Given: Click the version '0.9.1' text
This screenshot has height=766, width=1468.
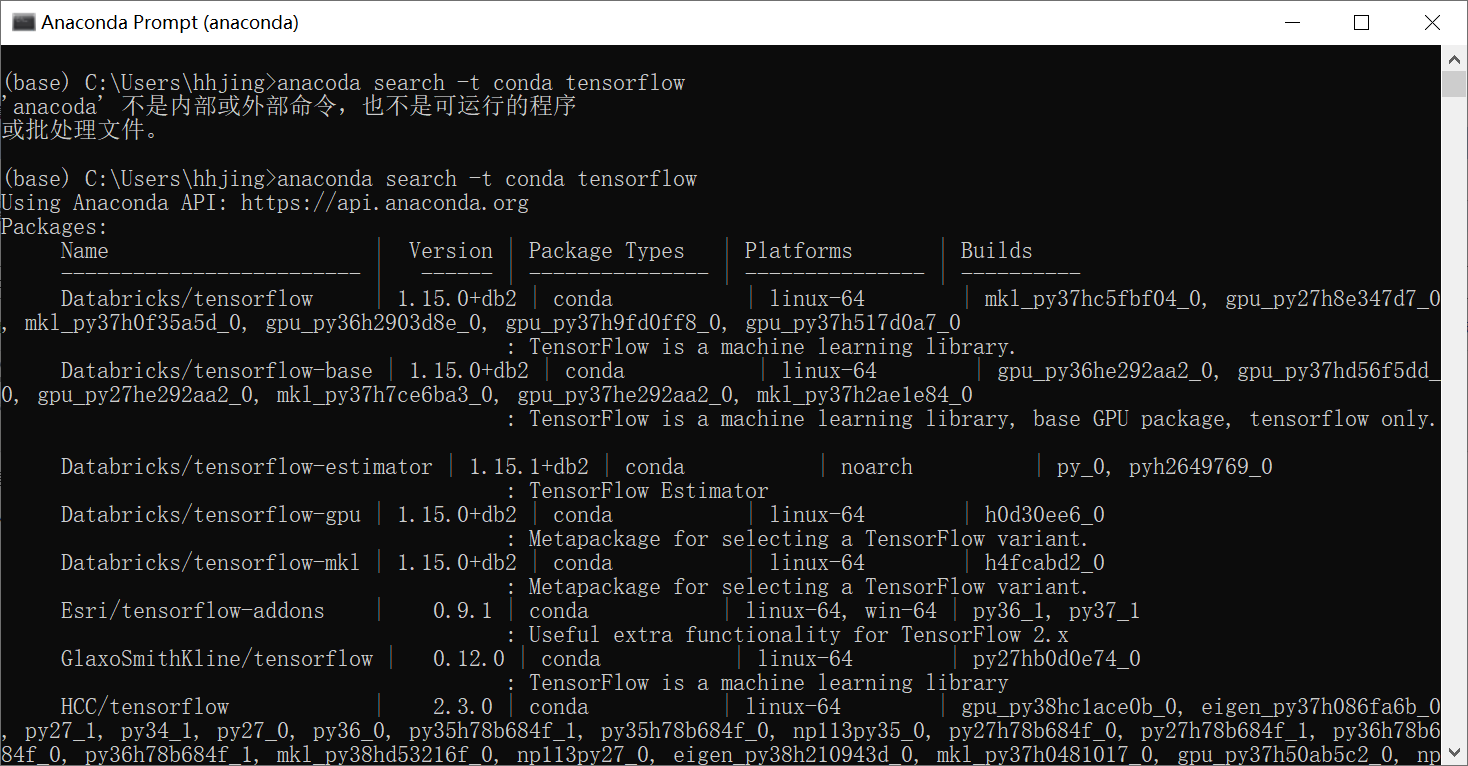Looking at the screenshot, I should (x=463, y=611).
